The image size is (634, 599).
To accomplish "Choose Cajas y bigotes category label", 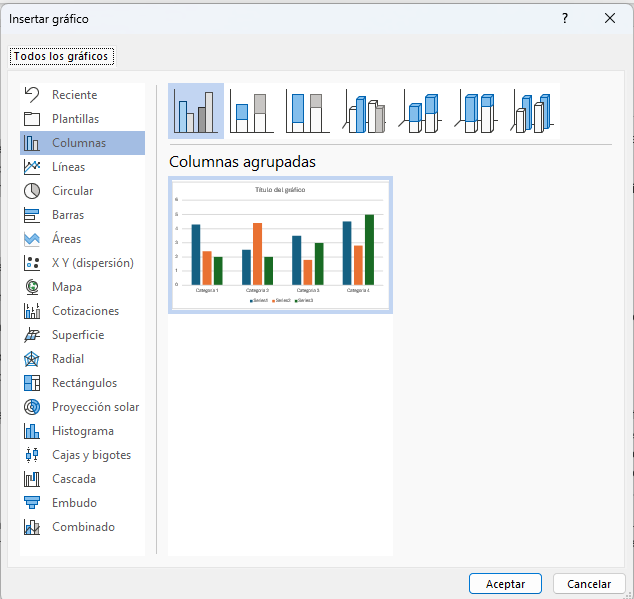I will [92, 455].
